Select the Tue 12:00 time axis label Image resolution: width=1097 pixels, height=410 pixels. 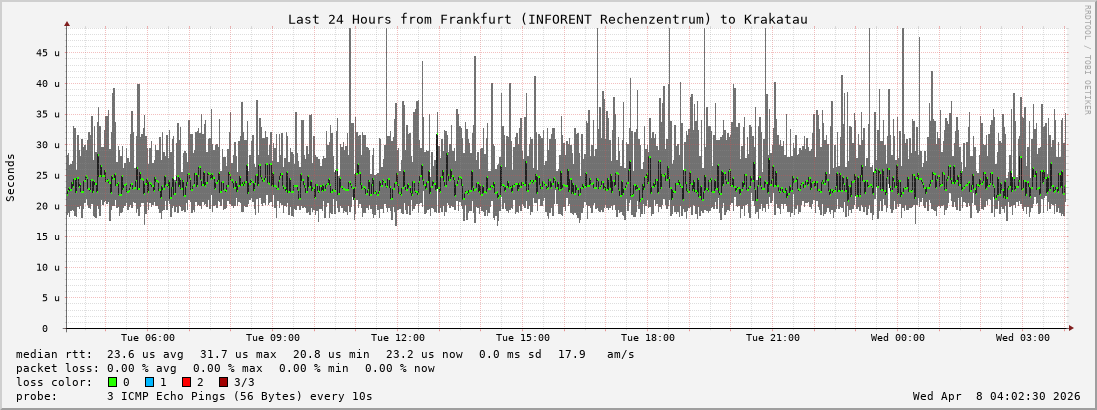(x=397, y=338)
